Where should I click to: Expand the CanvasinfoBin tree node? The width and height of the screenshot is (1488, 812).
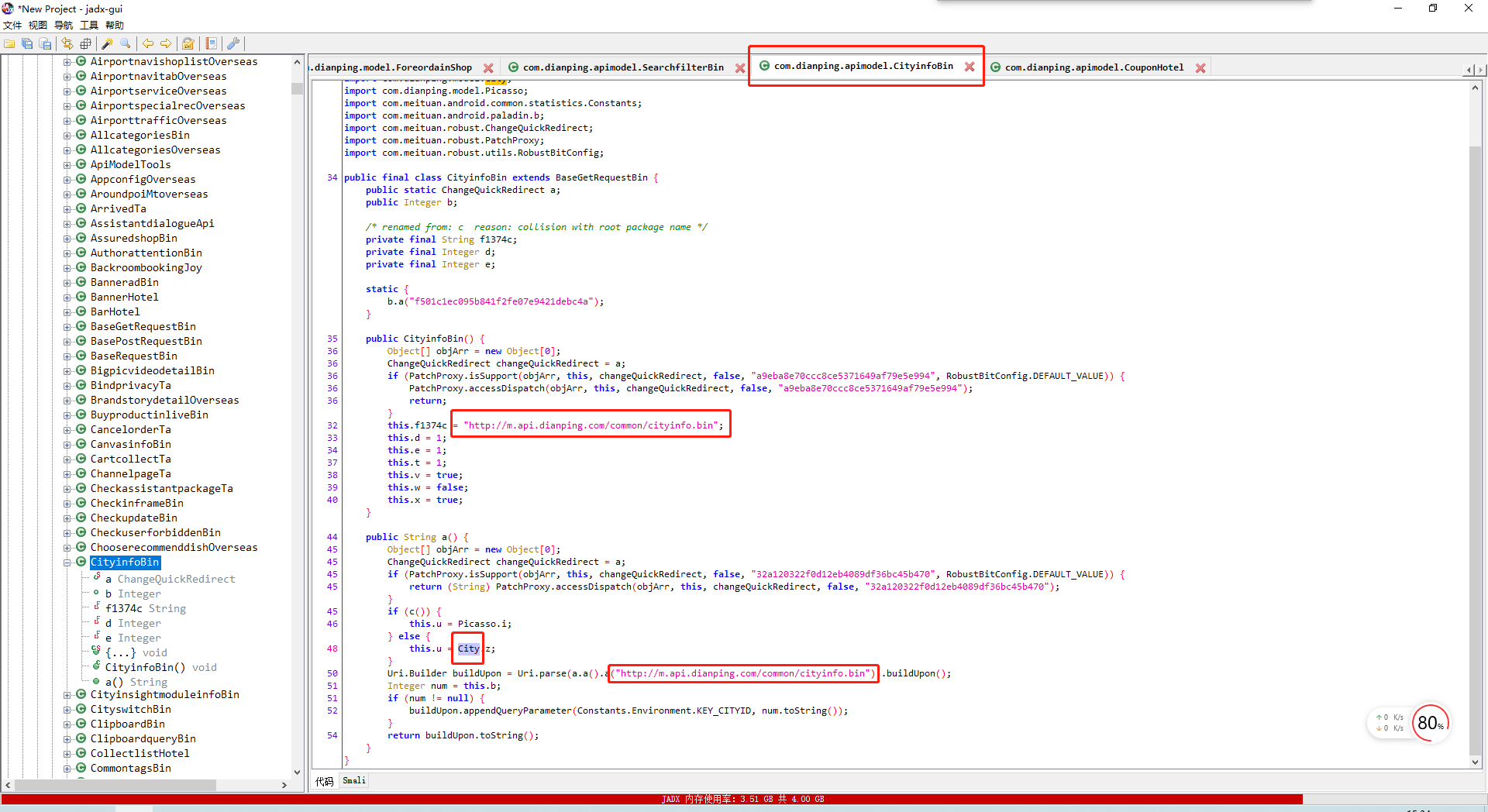[67, 445]
